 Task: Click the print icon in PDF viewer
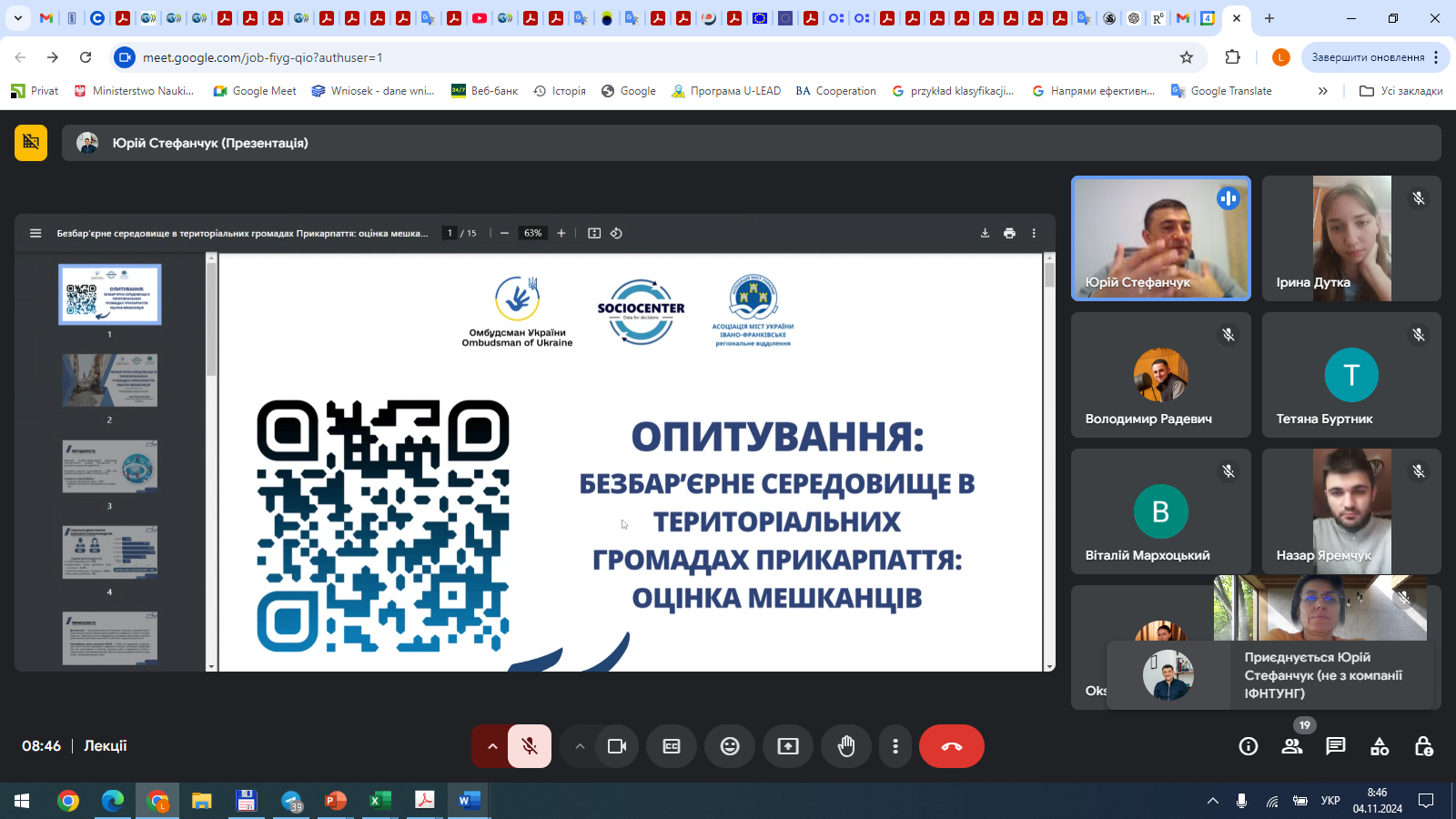pyautogui.click(x=1009, y=233)
